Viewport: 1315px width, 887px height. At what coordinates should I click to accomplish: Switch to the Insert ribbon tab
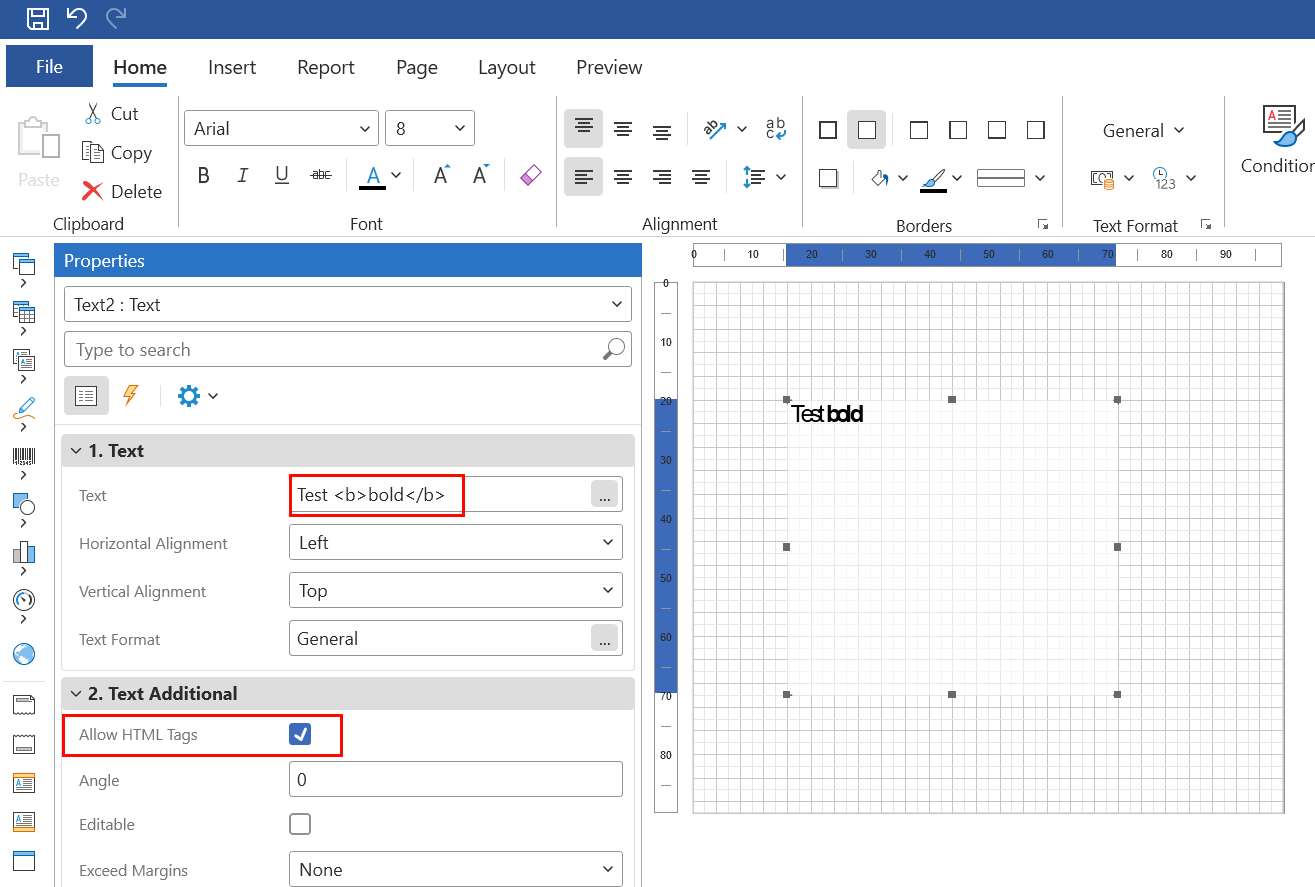pyautogui.click(x=232, y=67)
